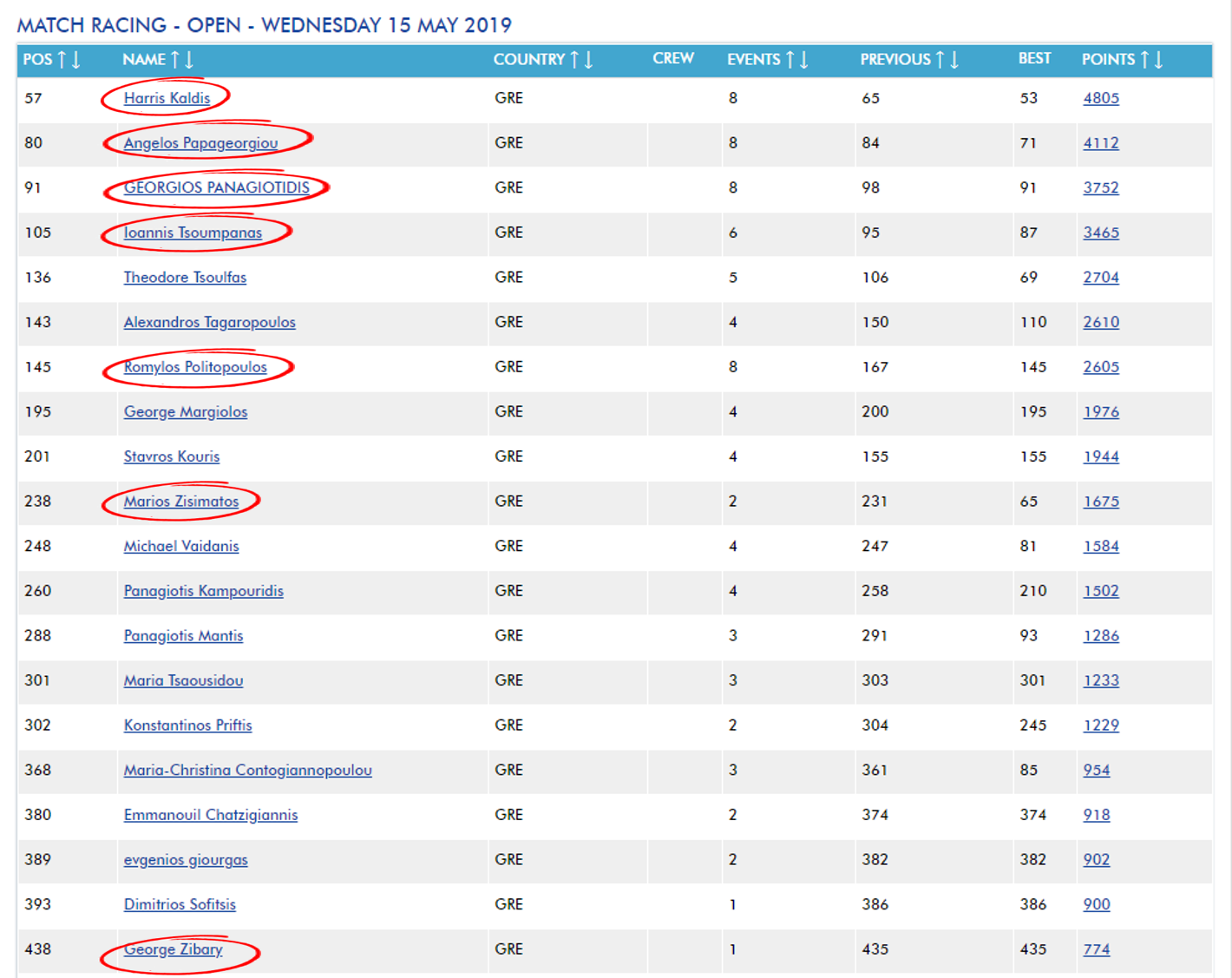Sort EVENTS descending using down arrow
Viewport: 1232px width, 978px height.
804,60
